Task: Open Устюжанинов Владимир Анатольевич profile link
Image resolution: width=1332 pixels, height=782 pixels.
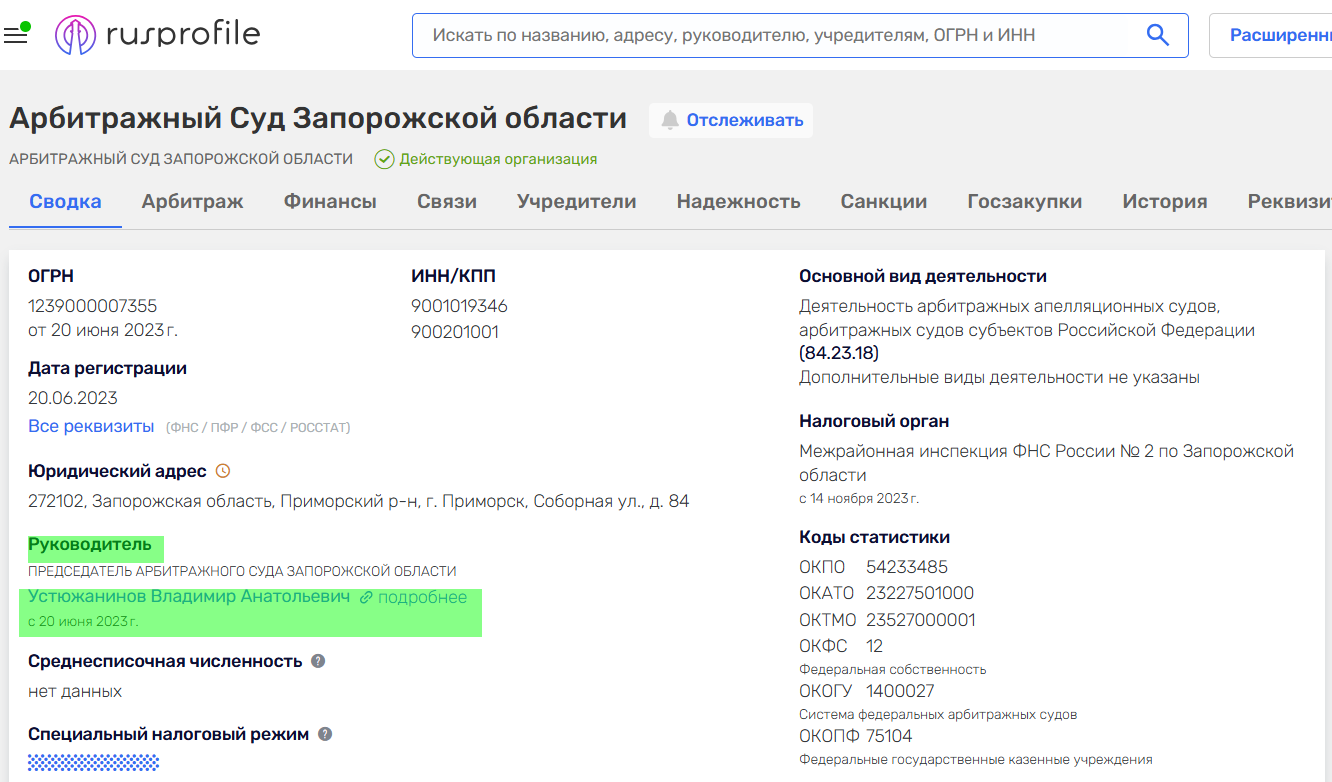Action: coord(189,597)
